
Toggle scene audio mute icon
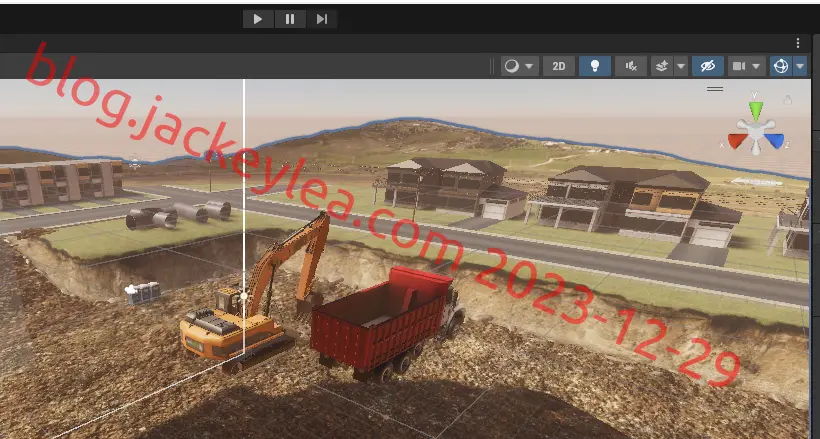coord(631,66)
